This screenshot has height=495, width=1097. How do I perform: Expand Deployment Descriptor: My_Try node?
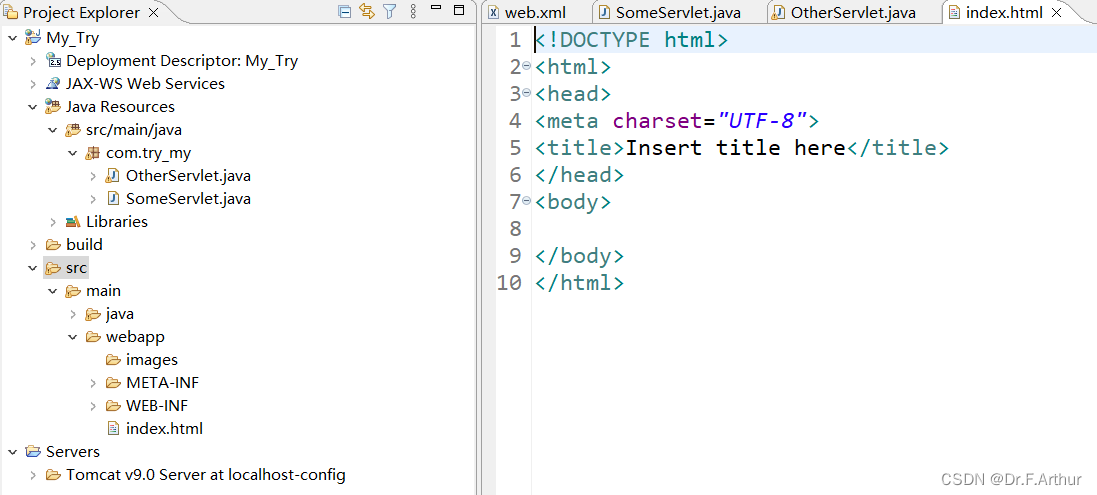coord(32,61)
